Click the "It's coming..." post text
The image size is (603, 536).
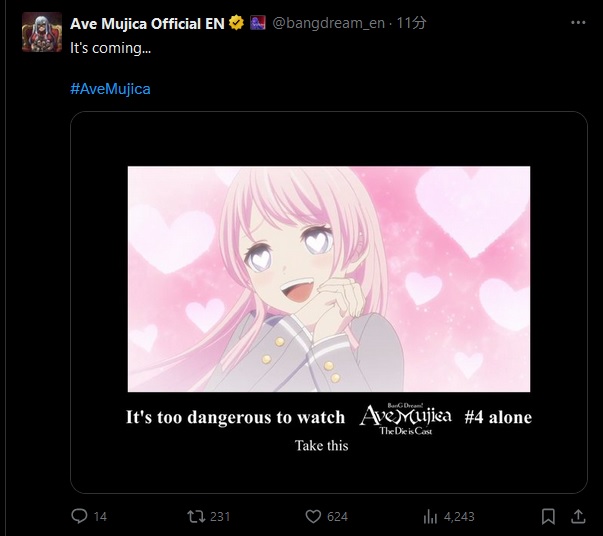pyautogui.click(x=110, y=48)
